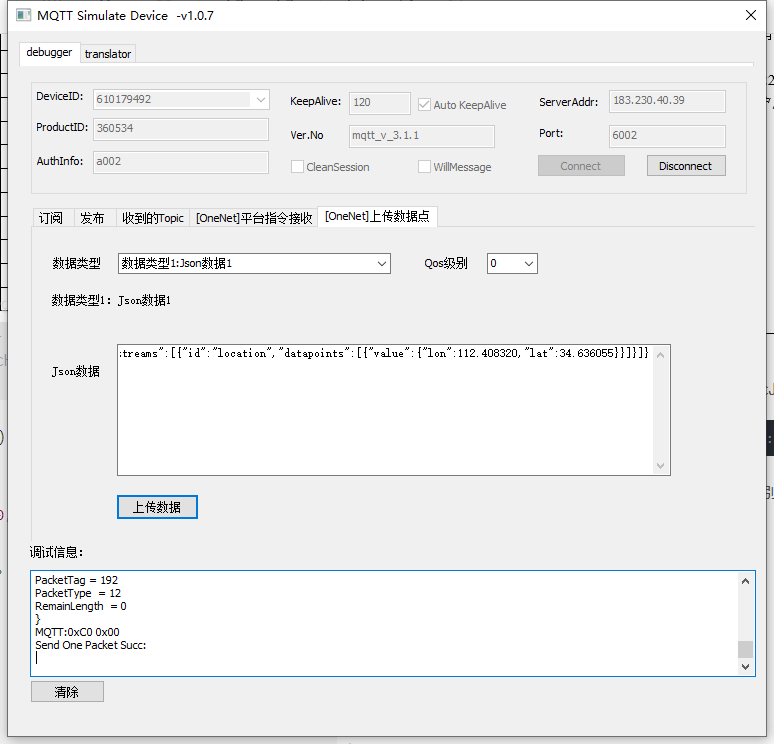This screenshot has height=744, width=774.
Task: Click the 'Send One Packet Succ:' log line
Action: 90,645
